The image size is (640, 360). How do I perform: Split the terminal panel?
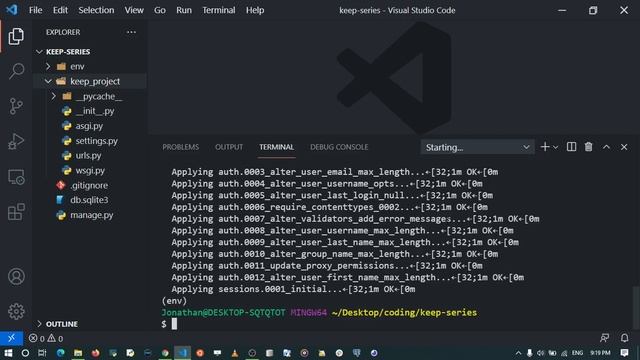571,147
